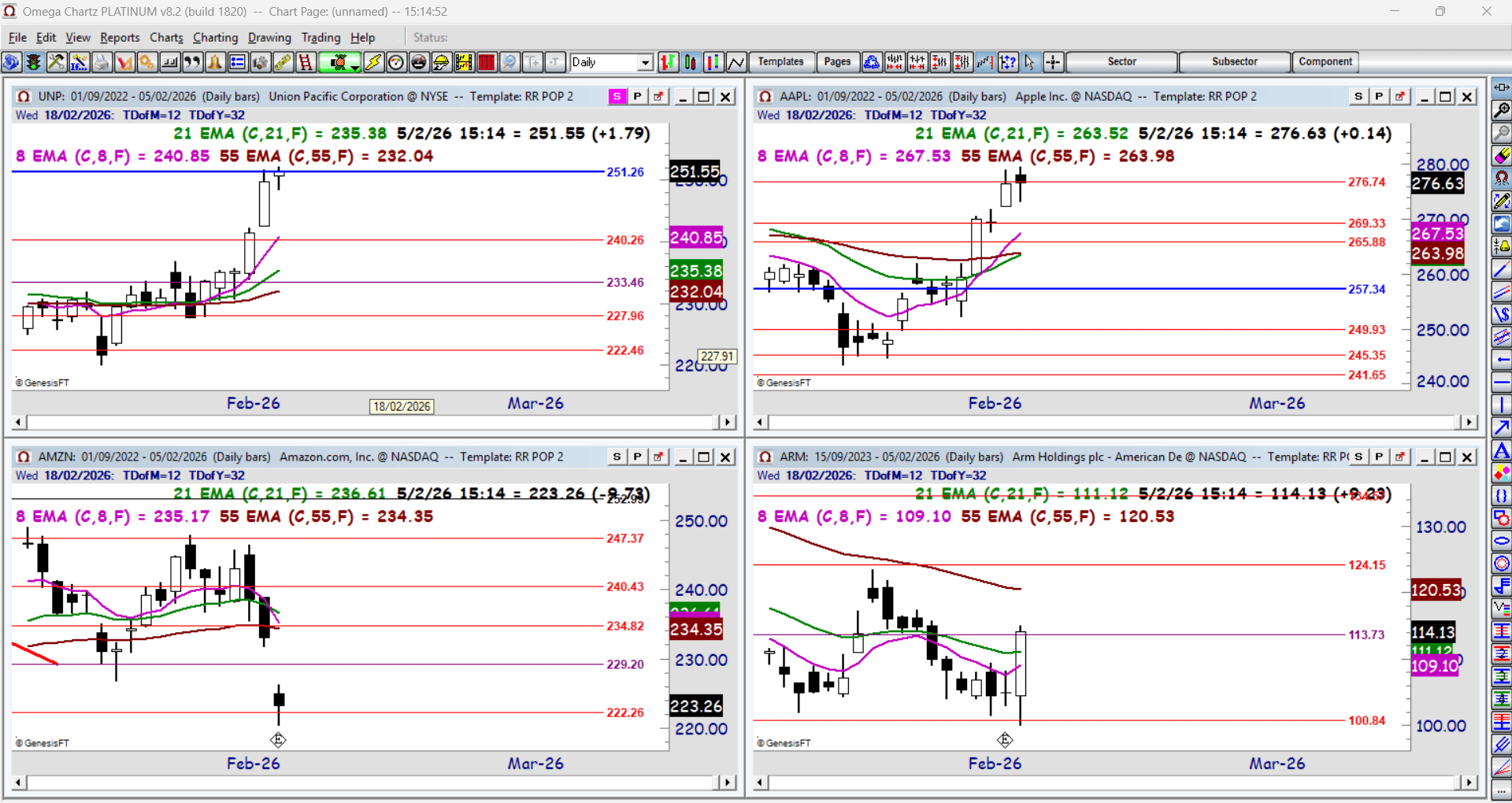Toggle the P button on the AMZN chart
This screenshot has height=803, width=1512.
pos(637,457)
